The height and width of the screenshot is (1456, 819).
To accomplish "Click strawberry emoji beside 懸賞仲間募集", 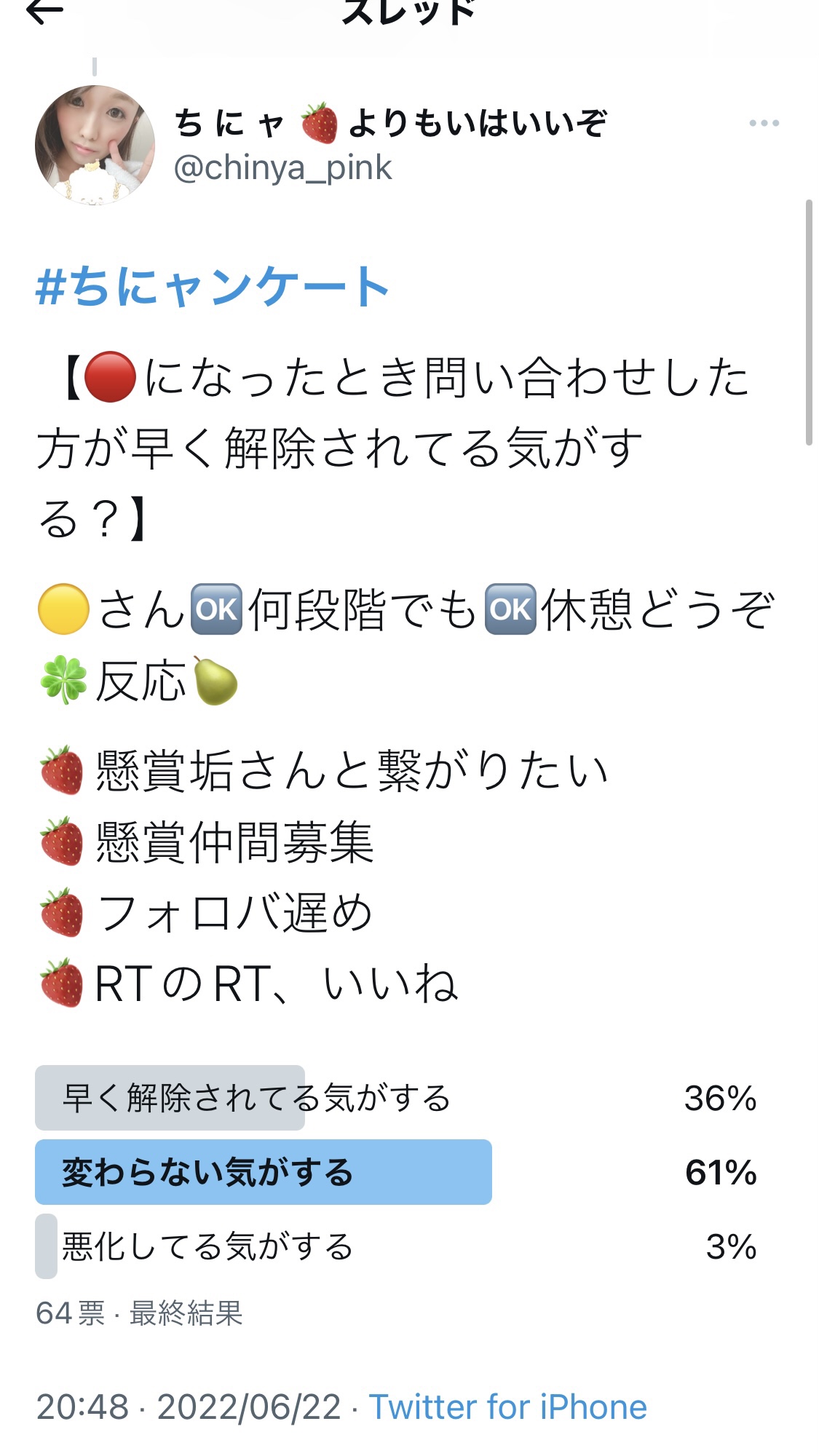I will pos(62,841).
